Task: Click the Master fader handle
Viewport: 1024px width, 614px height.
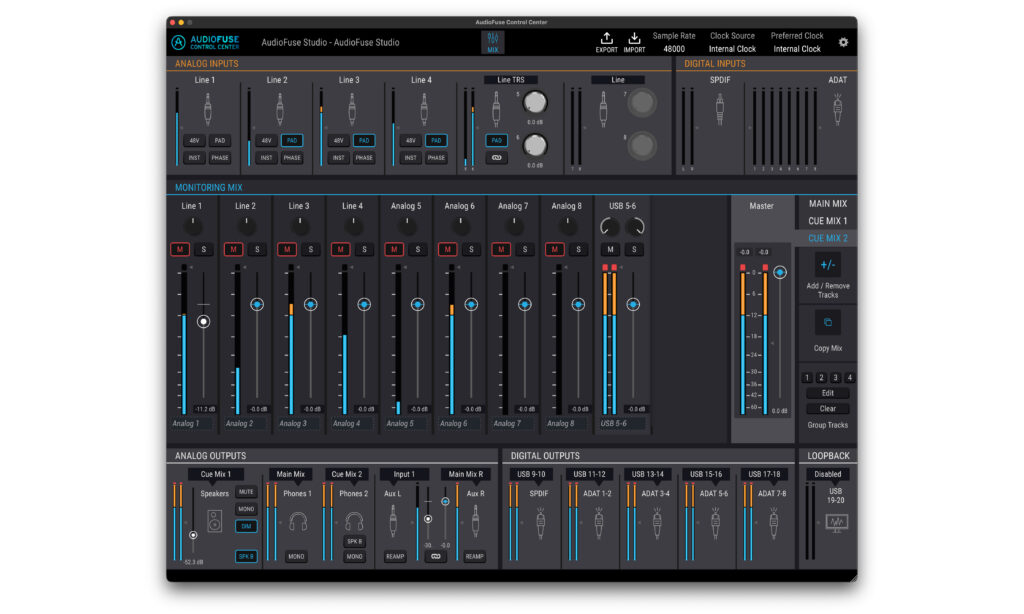Action: (780, 272)
